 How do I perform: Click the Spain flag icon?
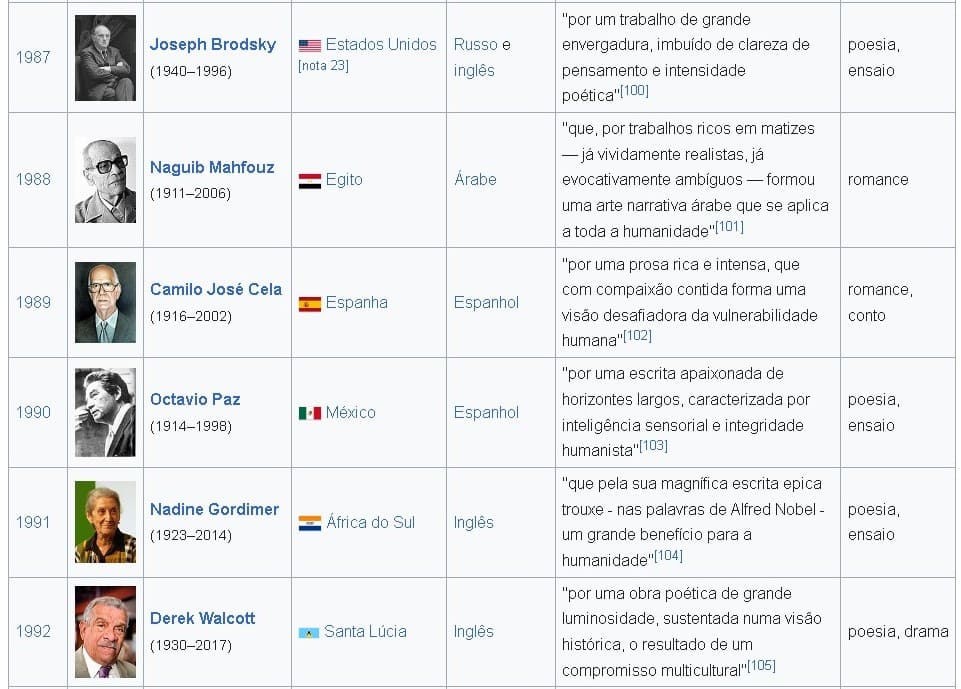click(310, 304)
